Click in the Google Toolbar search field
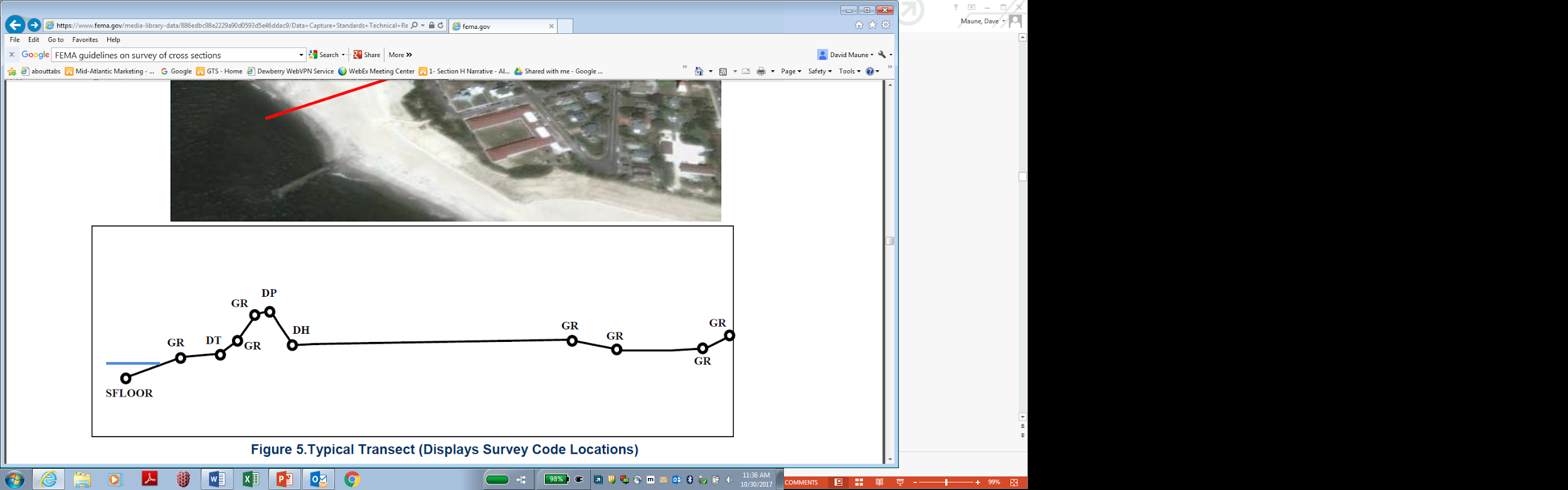 pos(174,55)
